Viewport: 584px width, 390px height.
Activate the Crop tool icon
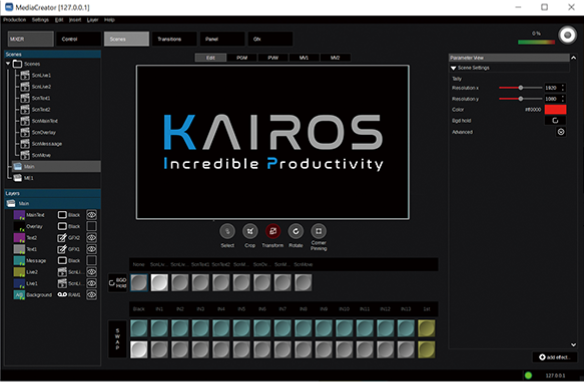point(250,231)
